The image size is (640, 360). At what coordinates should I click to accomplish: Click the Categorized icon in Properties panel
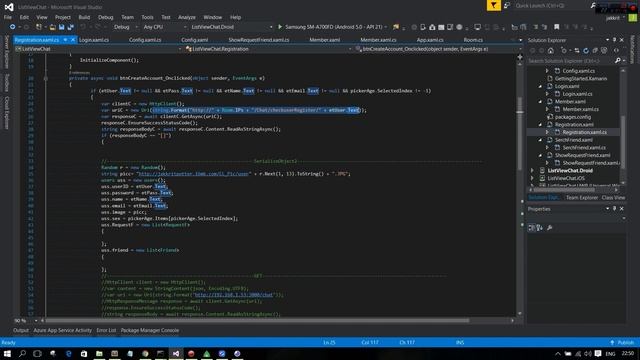click(531, 228)
